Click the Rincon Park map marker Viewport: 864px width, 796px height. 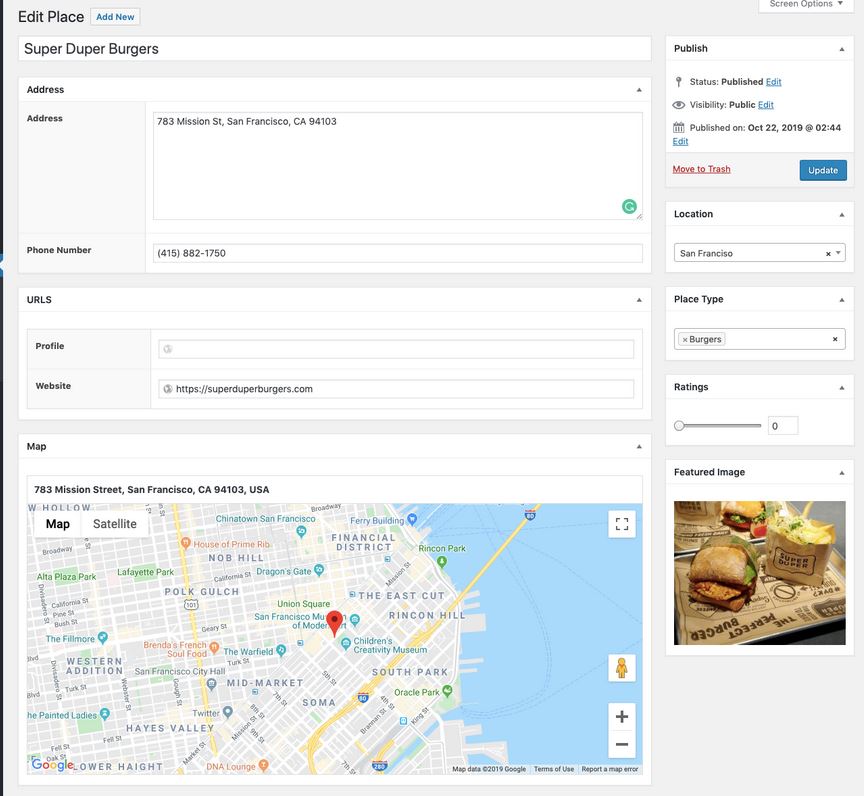[441, 561]
